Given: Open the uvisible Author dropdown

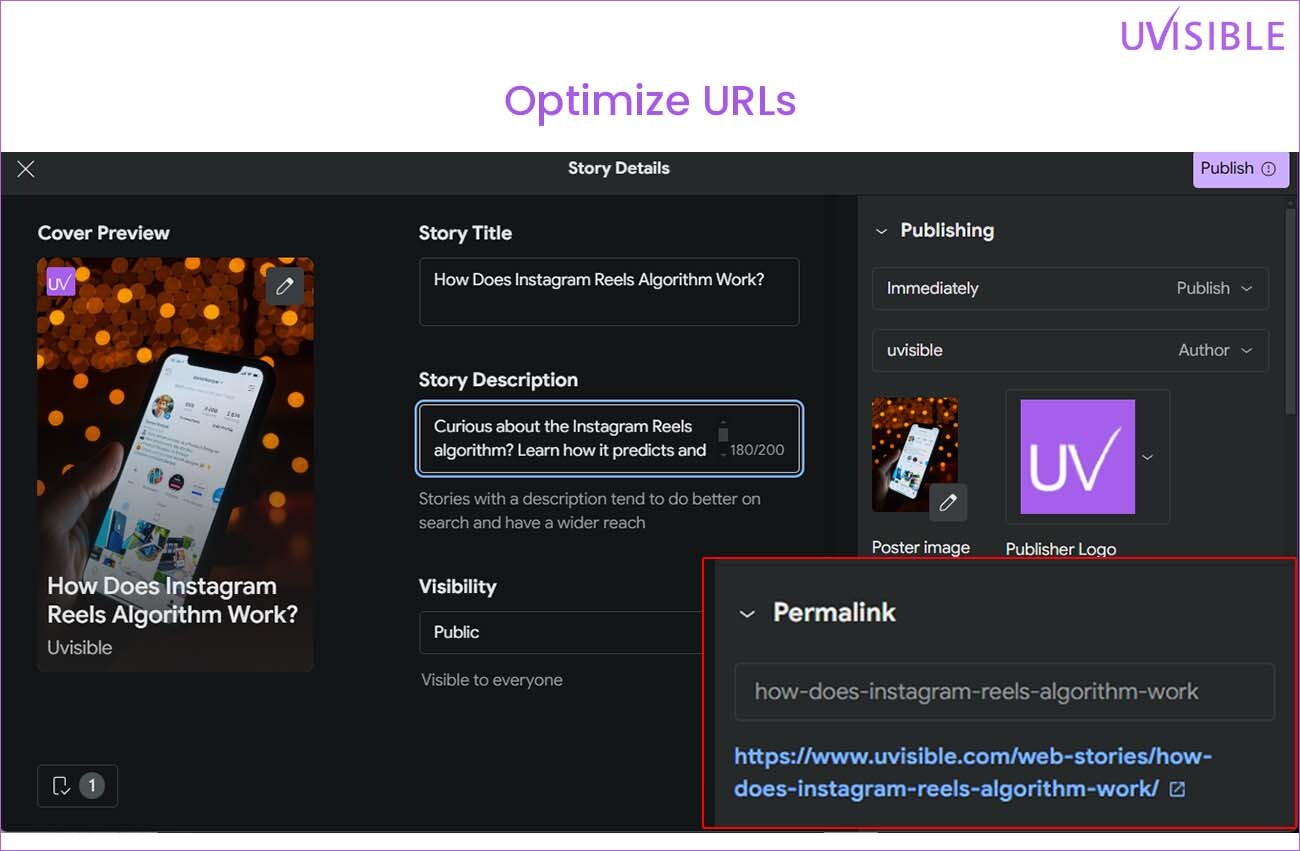Looking at the screenshot, I should pyautogui.click(x=1070, y=350).
